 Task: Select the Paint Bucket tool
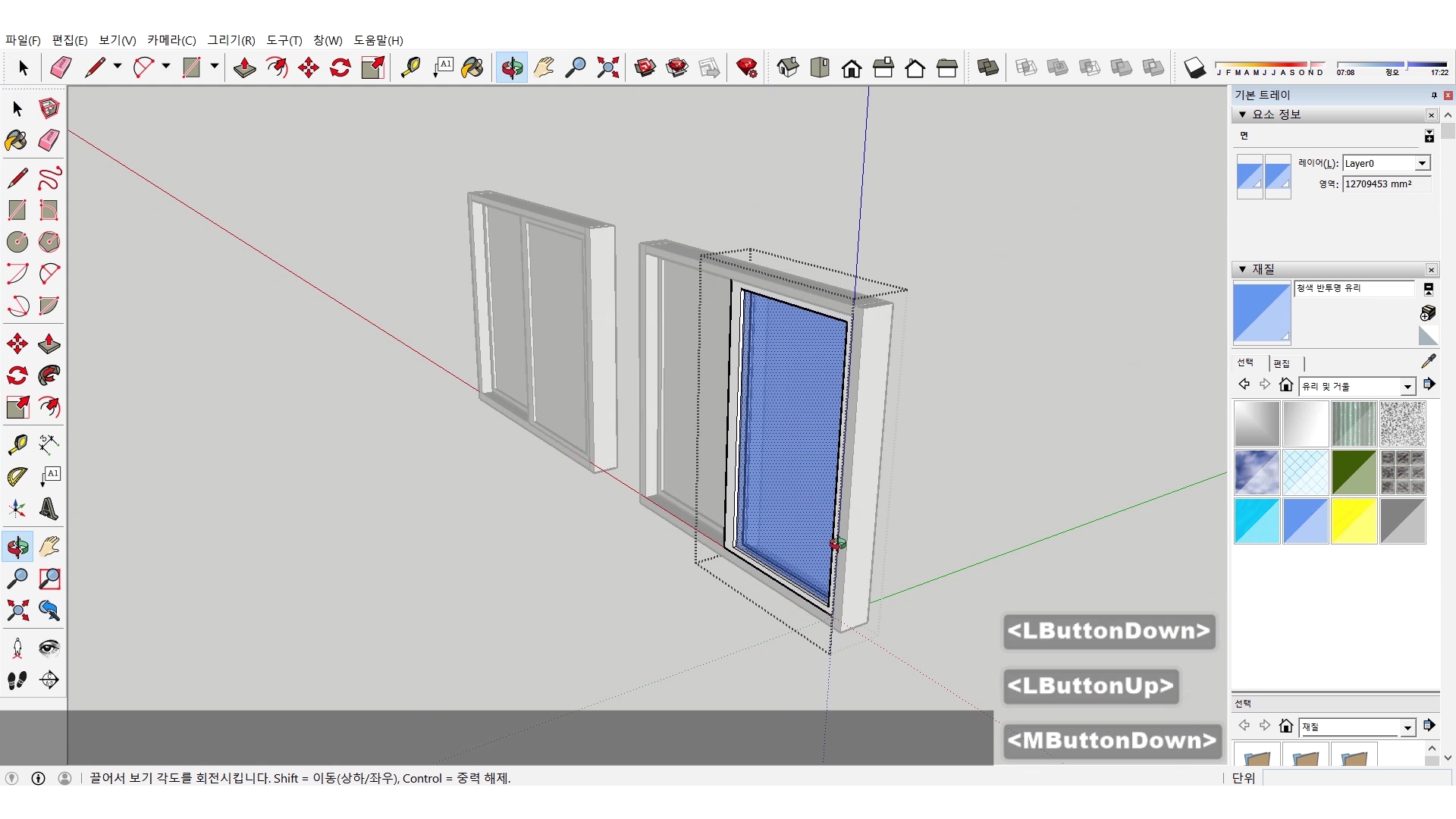pos(17,140)
